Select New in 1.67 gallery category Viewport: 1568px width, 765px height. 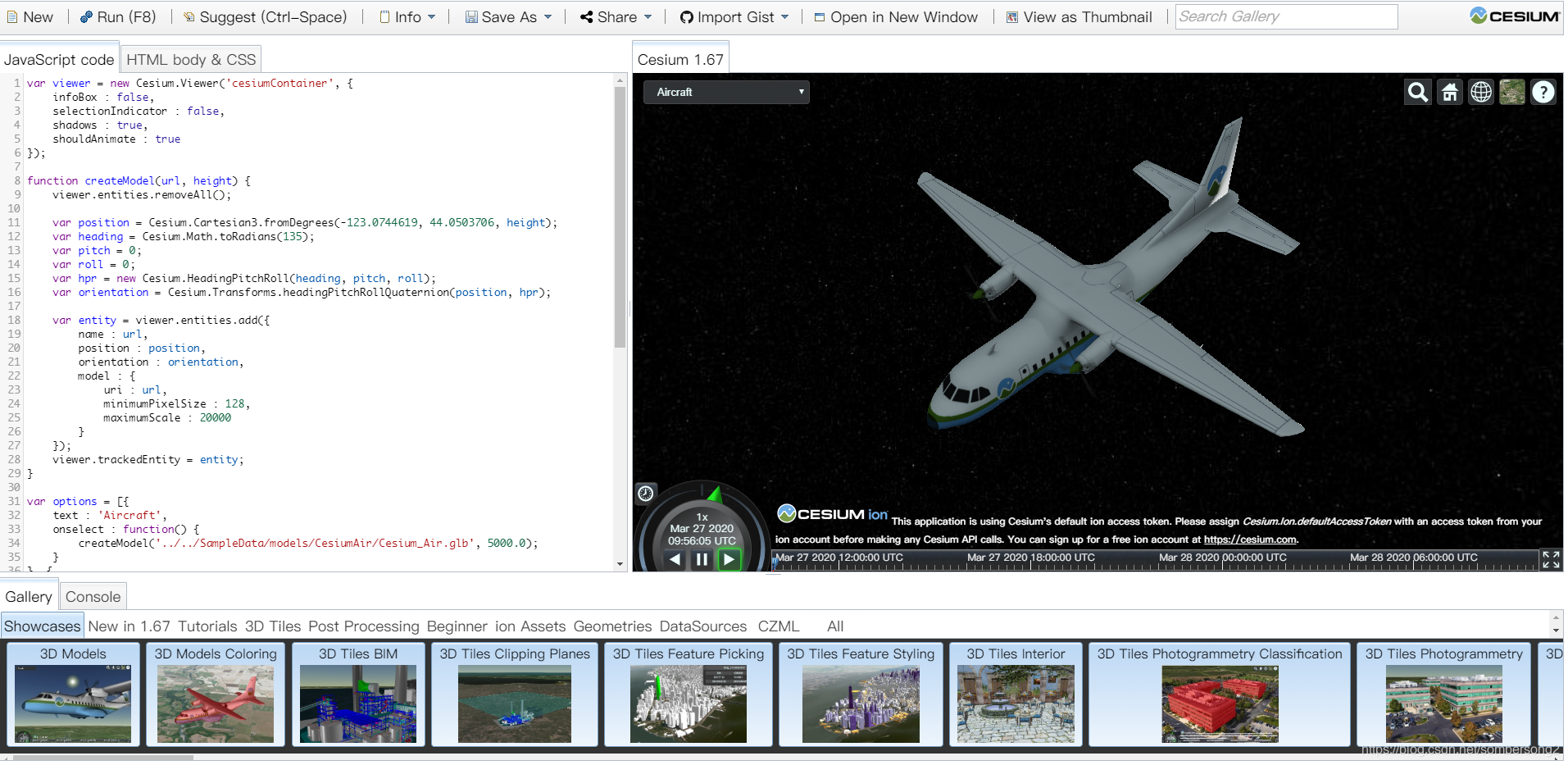129,626
